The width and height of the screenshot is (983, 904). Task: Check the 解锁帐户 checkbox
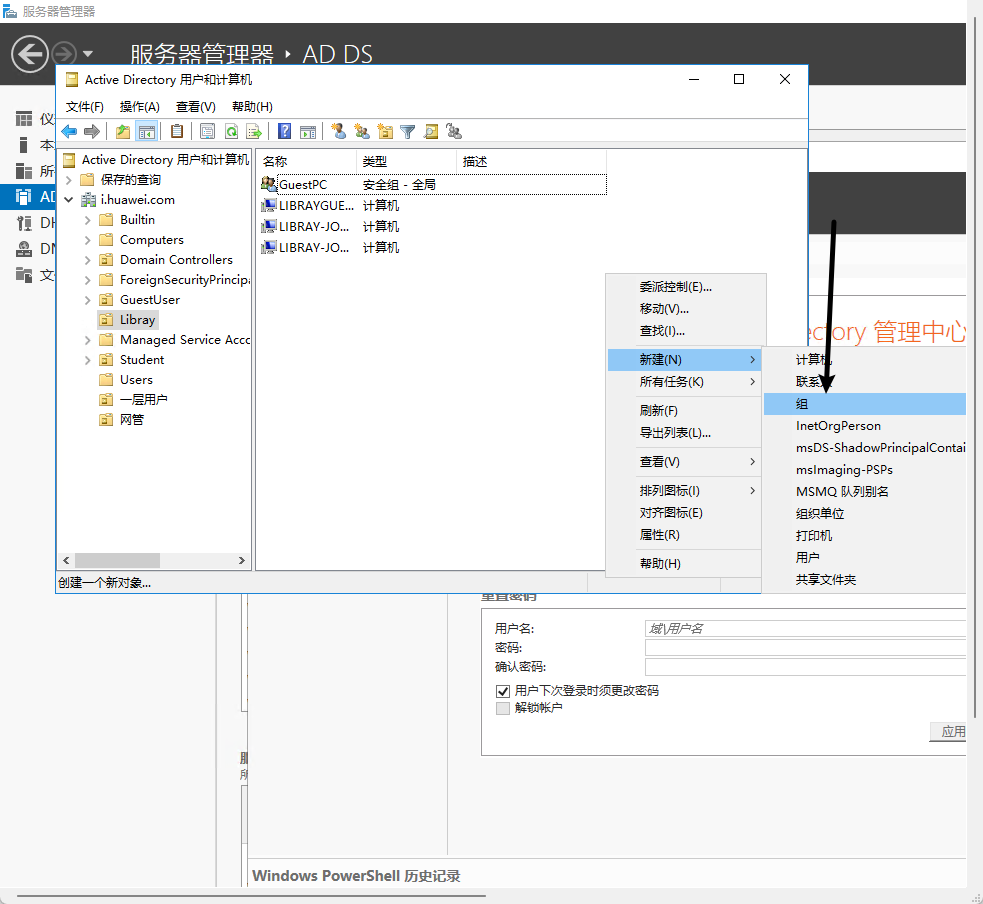[x=503, y=708]
